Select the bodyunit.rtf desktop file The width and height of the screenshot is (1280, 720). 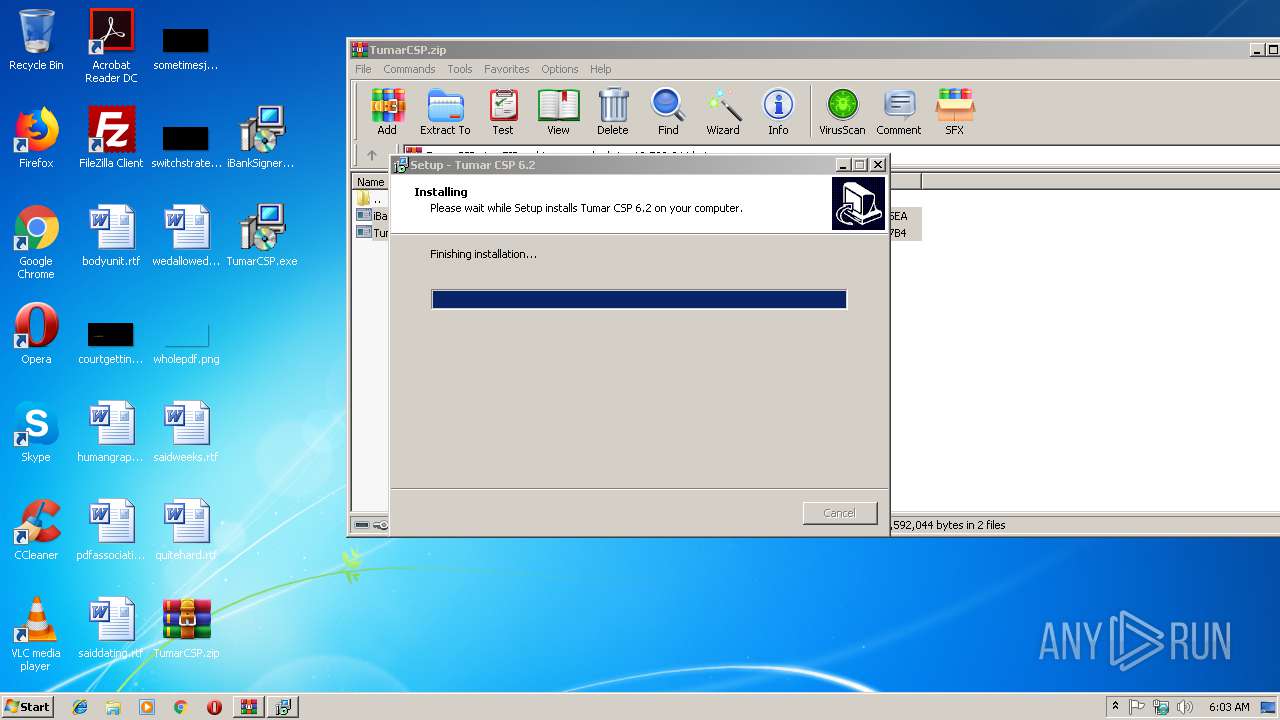coord(111,236)
